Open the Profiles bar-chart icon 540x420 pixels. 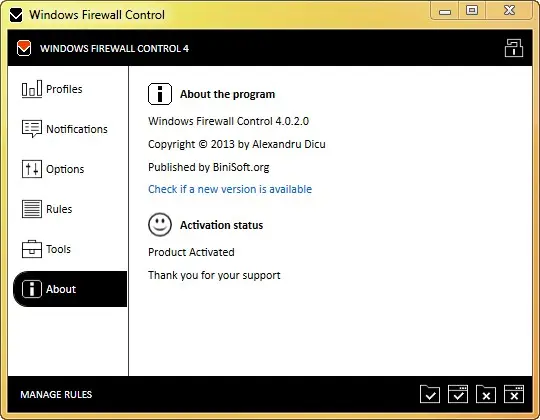(x=32, y=89)
